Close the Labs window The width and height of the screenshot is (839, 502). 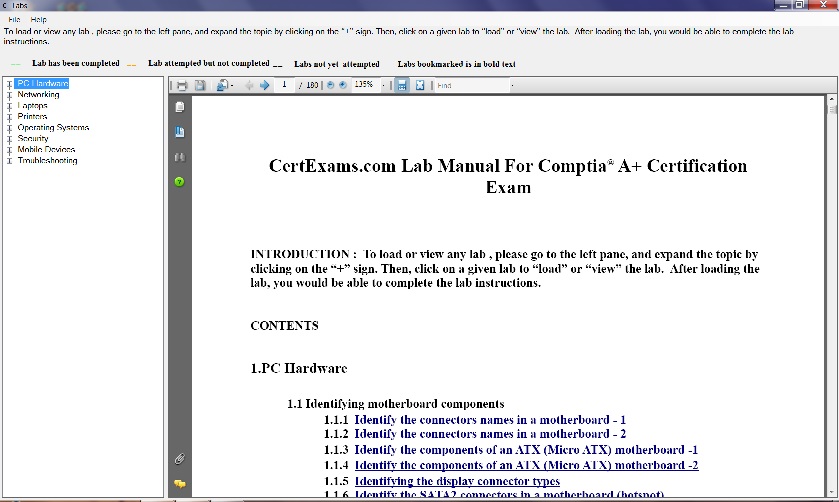pyautogui.click(x=825, y=5)
